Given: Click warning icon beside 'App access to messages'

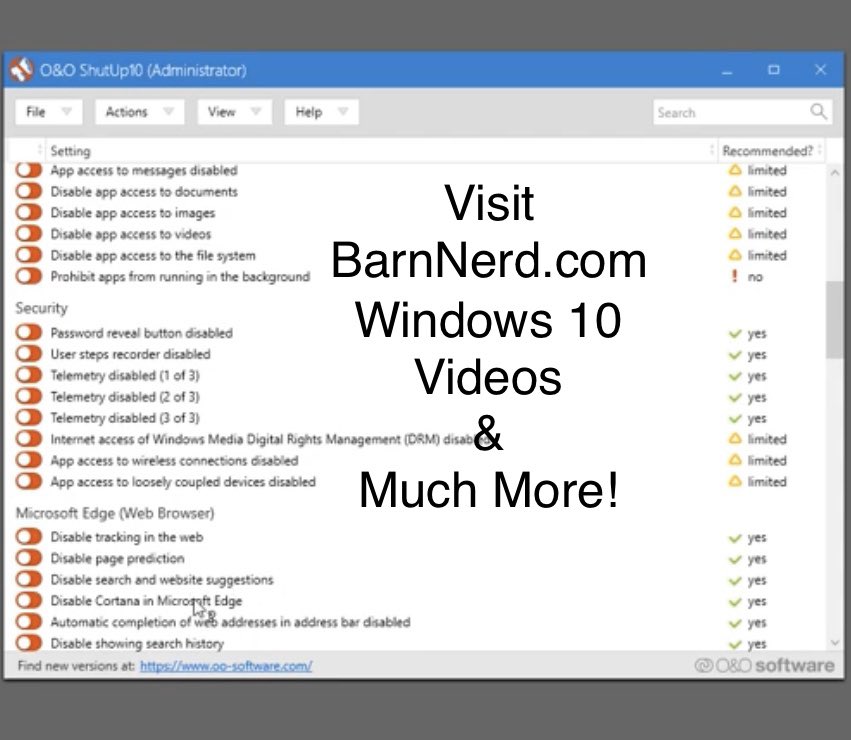Looking at the screenshot, I should 735,170.
